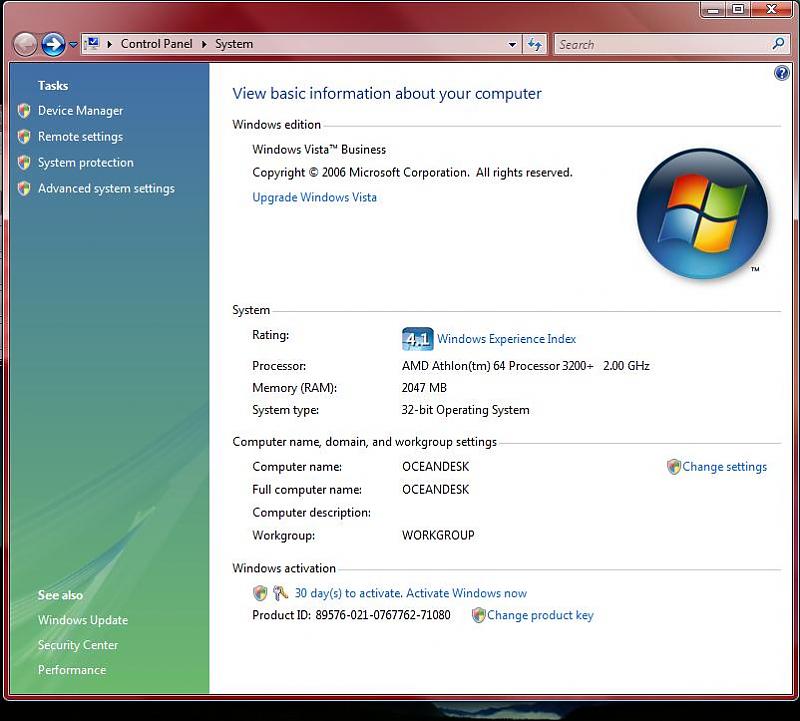This screenshot has width=800, height=721.
Task: Click the Refresh button beside the address bar
Action: click(x=535, y=44)
